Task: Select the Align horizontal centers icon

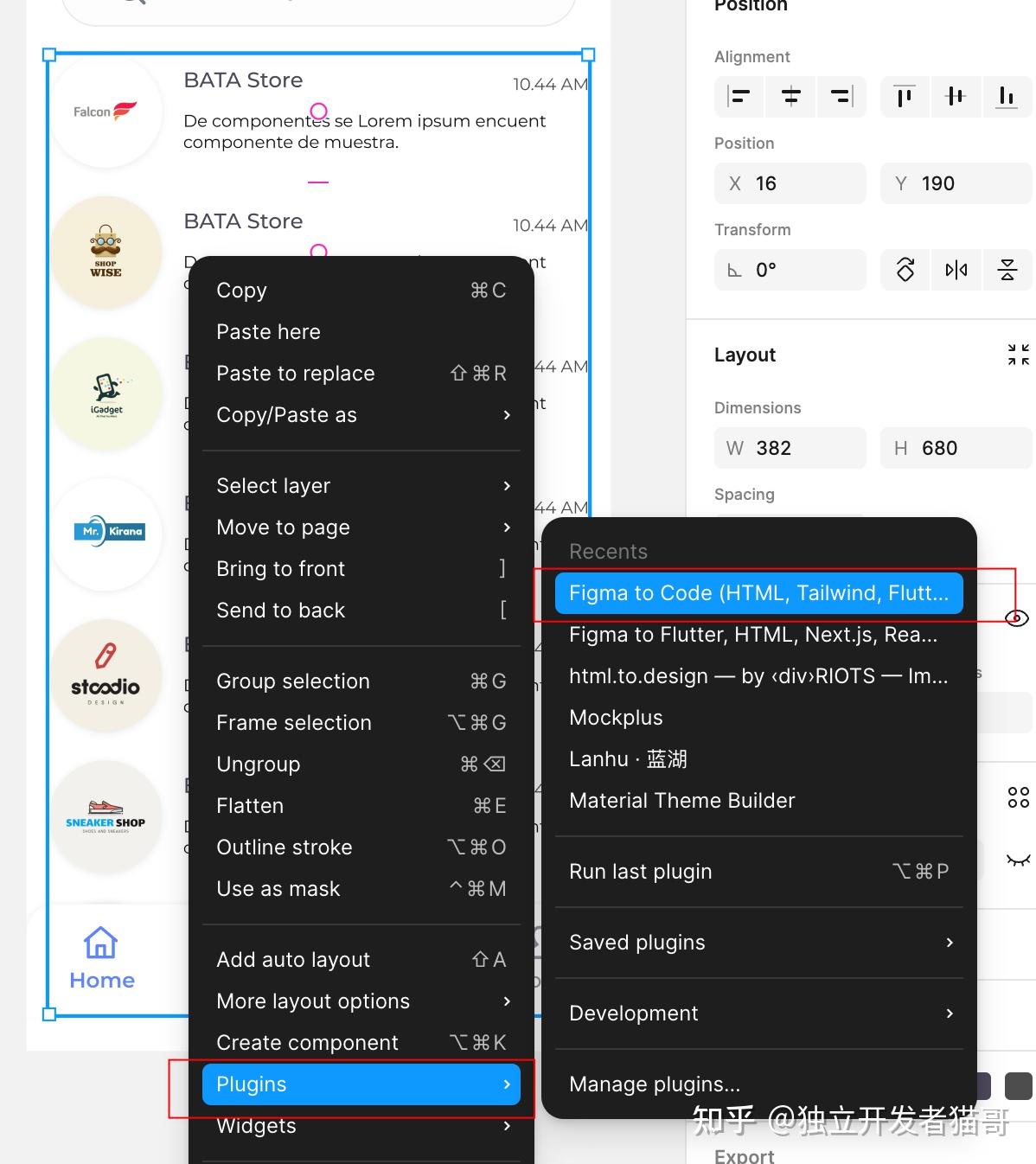Action: pos(790,97)
